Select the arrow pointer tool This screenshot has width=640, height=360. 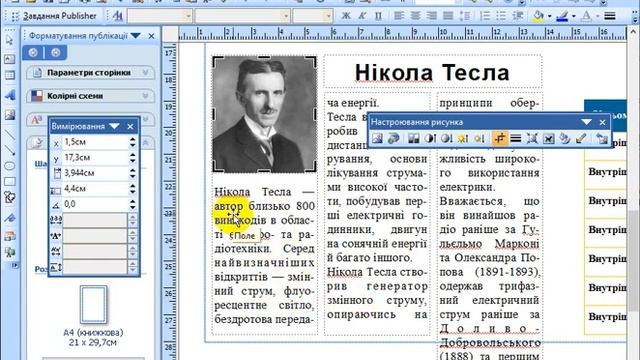click(x=10, y=40)
